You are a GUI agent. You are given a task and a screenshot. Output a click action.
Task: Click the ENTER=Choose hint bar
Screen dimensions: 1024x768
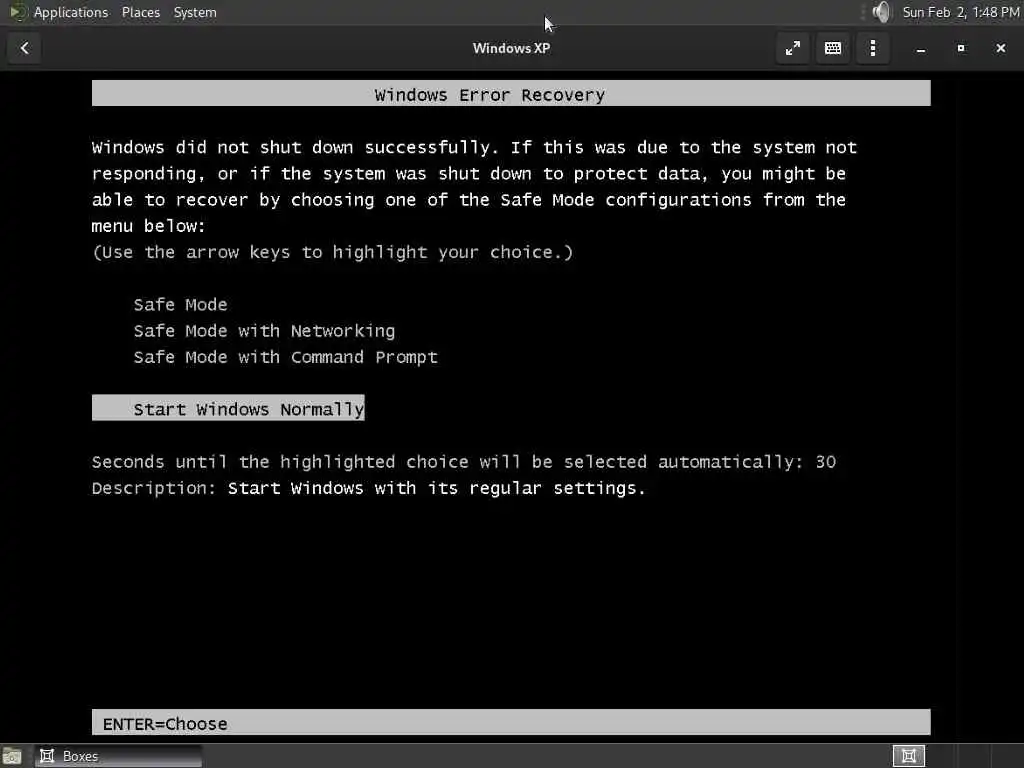[511, 722]
